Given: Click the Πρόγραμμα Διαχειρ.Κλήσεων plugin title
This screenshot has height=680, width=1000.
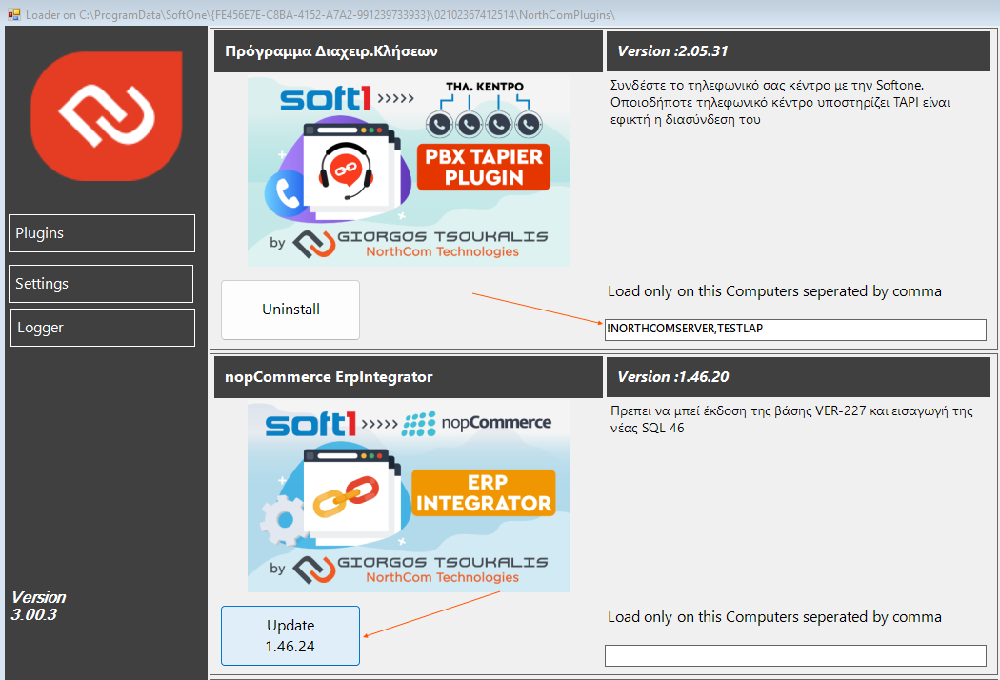Looking at the screenshot, I should pos(331,51).
